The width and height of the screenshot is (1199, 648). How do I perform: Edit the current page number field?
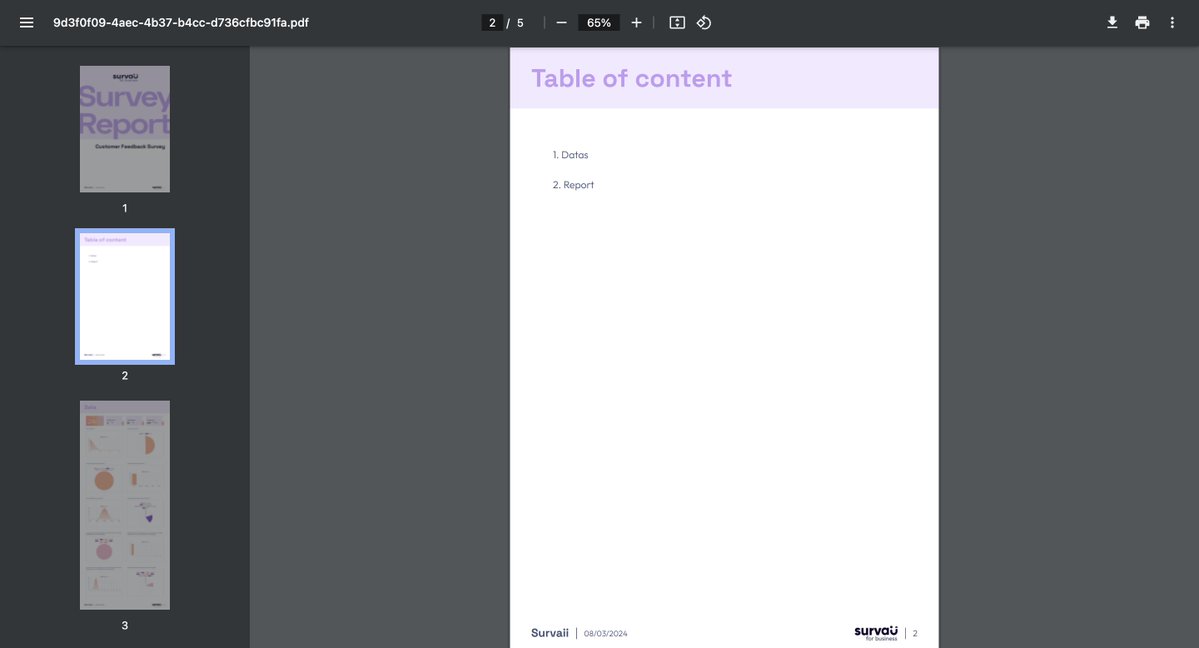(492, 23)
